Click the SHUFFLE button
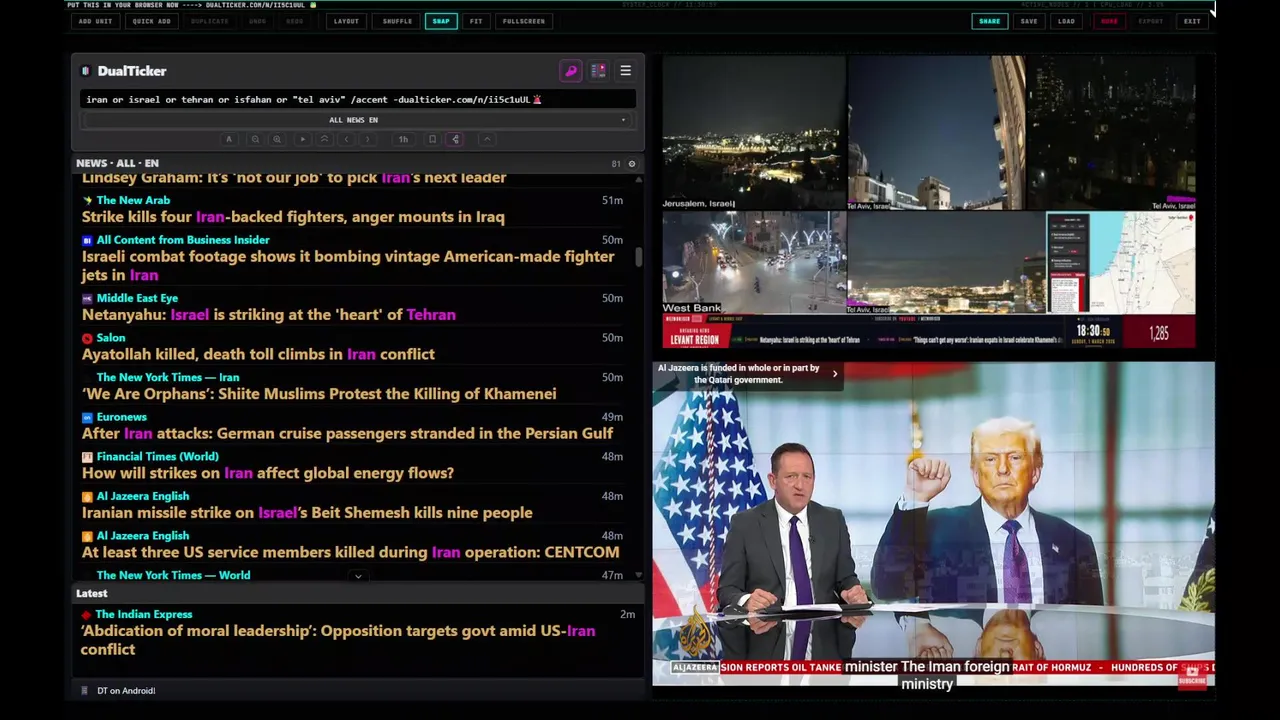The width and height of the screenshot is (1280, 720). (397, 21)
